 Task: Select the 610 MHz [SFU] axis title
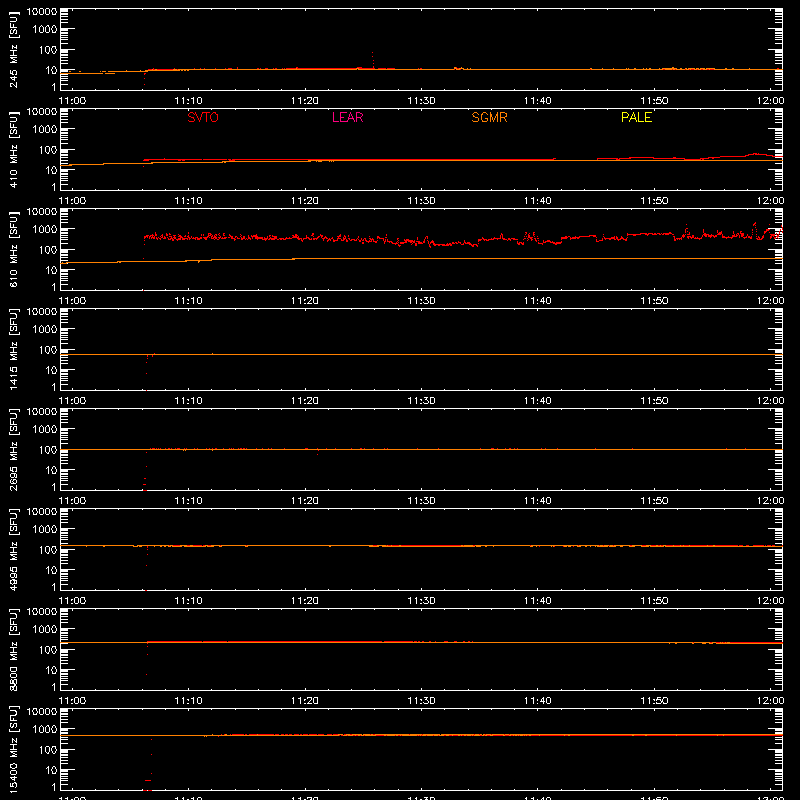(14, 249)
